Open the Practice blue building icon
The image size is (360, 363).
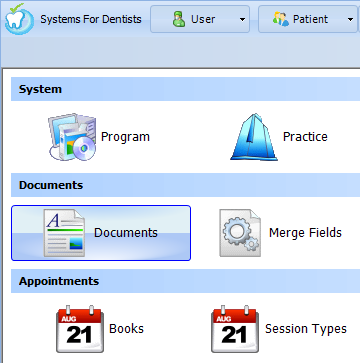pos(254,137)
